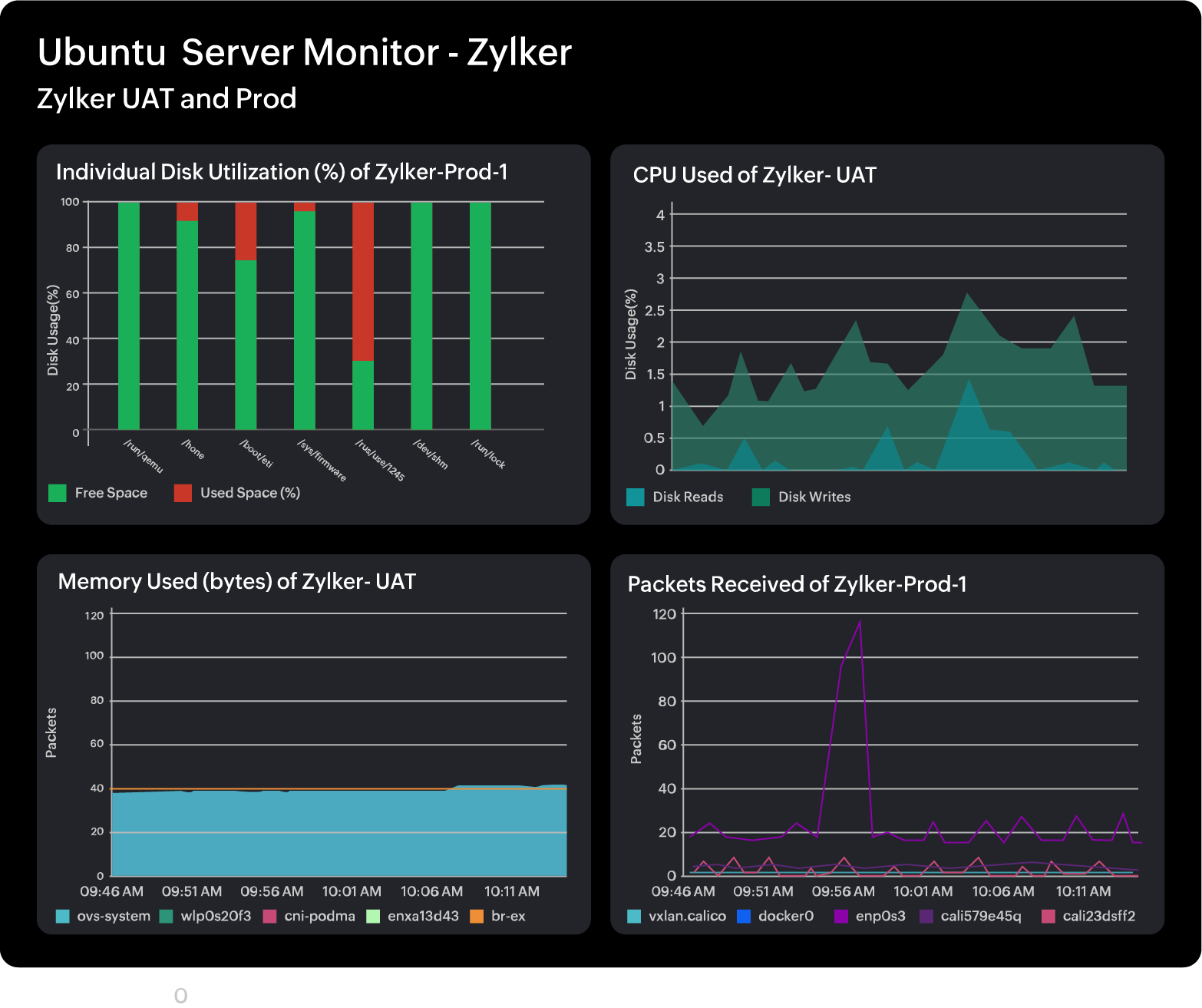Click the red used portion of /boot/eti bar
1202x1008 pixels.
(246, 231)
